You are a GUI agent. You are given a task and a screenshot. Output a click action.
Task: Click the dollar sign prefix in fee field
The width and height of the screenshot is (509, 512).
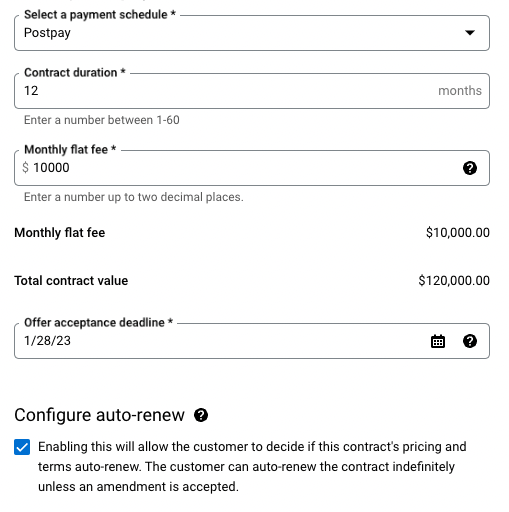pyautogui.click(x=25, y=167)
